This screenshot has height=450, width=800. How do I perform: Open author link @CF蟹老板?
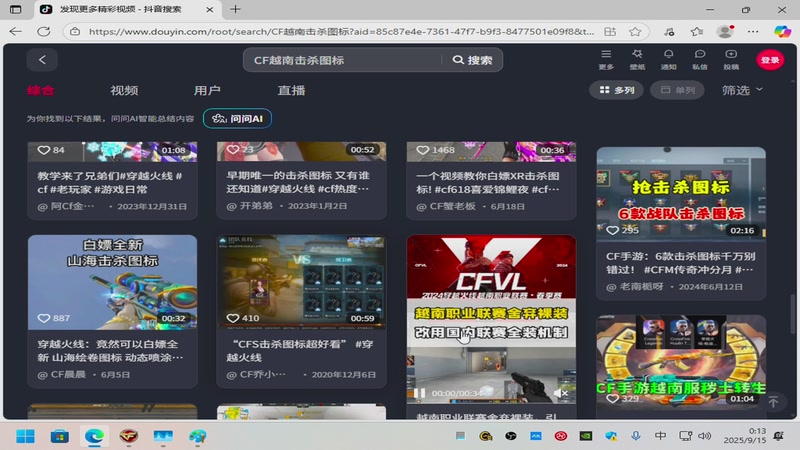[x=446, y=206]
